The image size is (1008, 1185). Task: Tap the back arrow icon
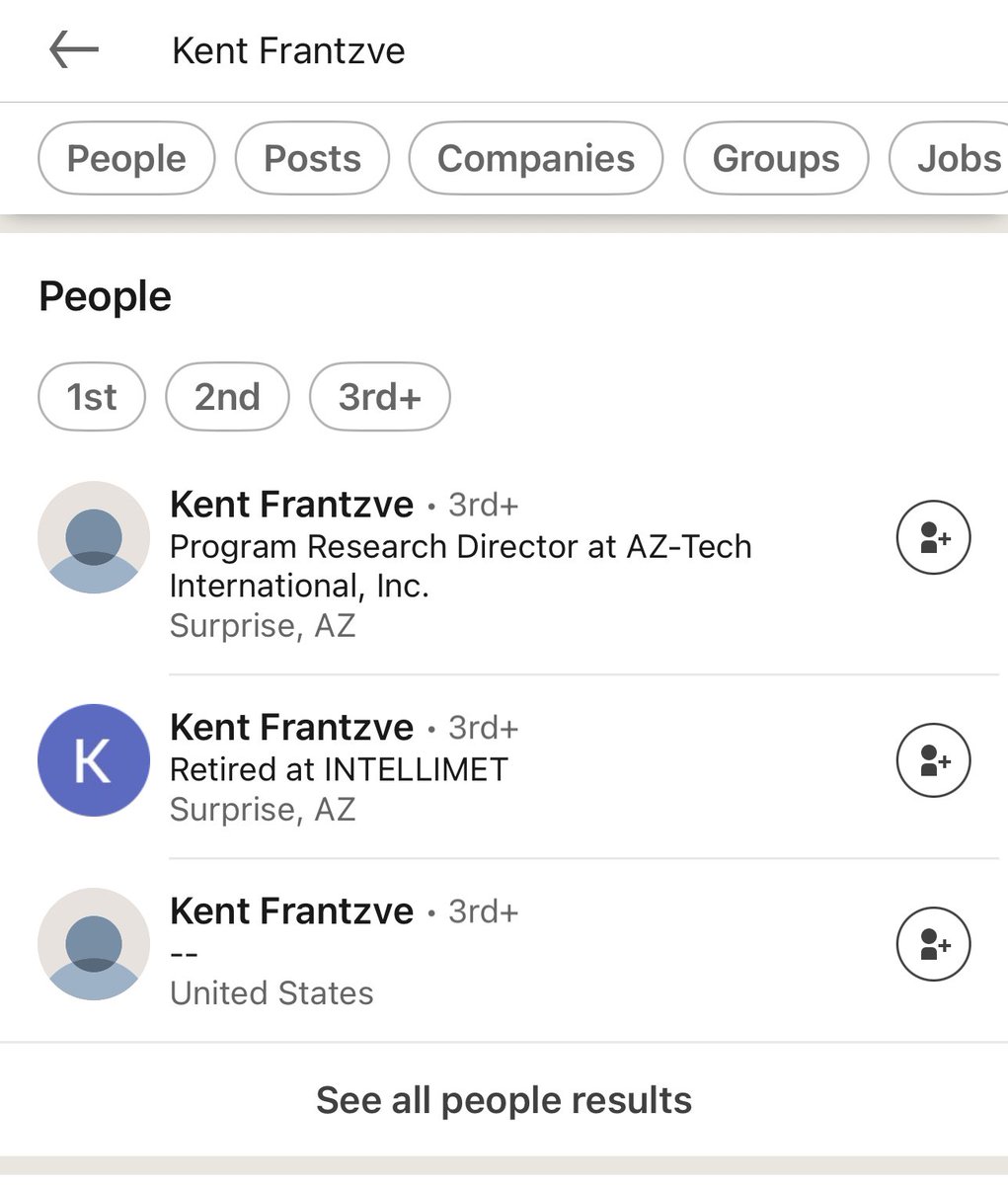pos(74,49)
